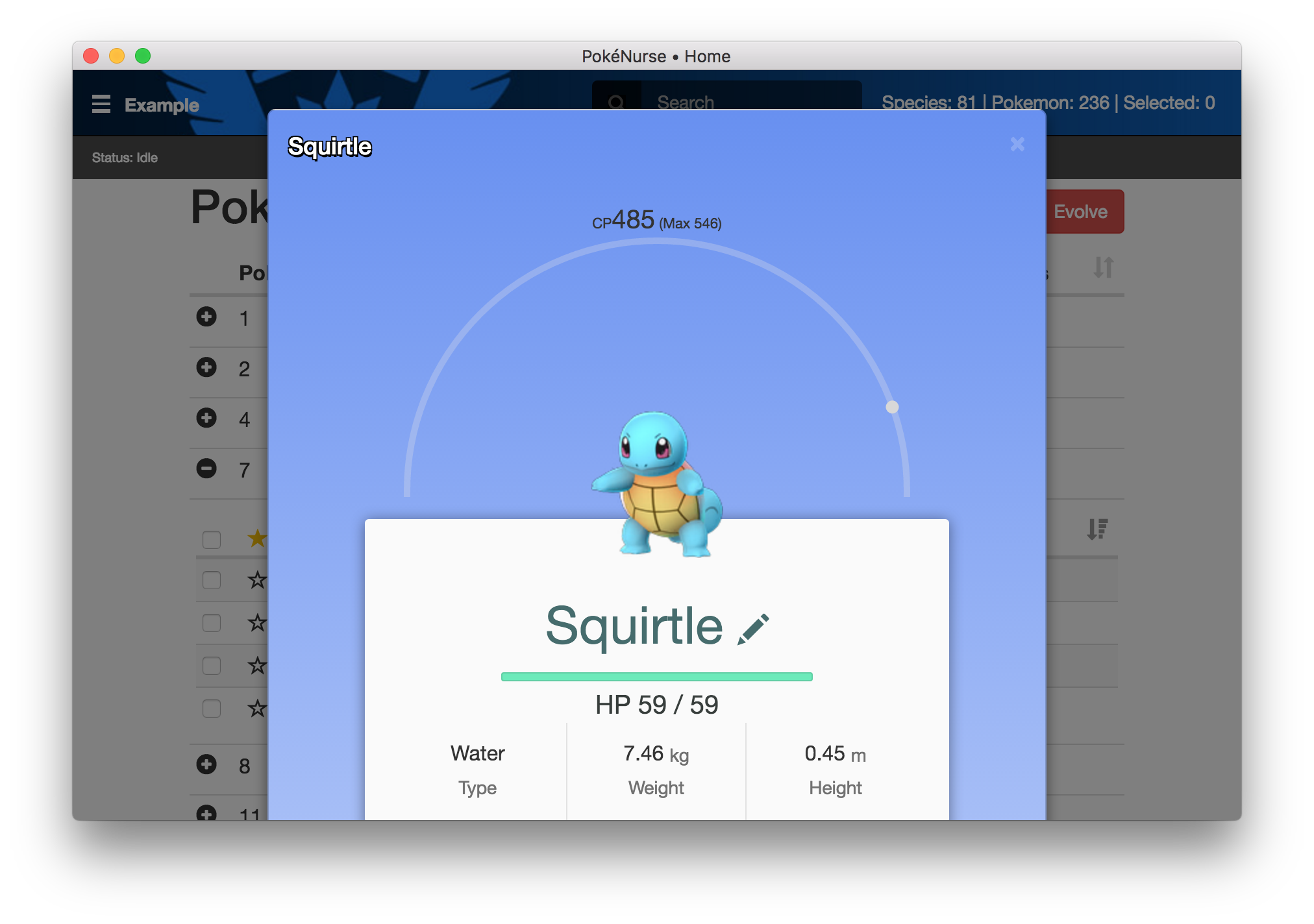Click the Example account name in header
Viewport: 1314px width, 924px height.
pyautogui.click(x=162, y=105)
